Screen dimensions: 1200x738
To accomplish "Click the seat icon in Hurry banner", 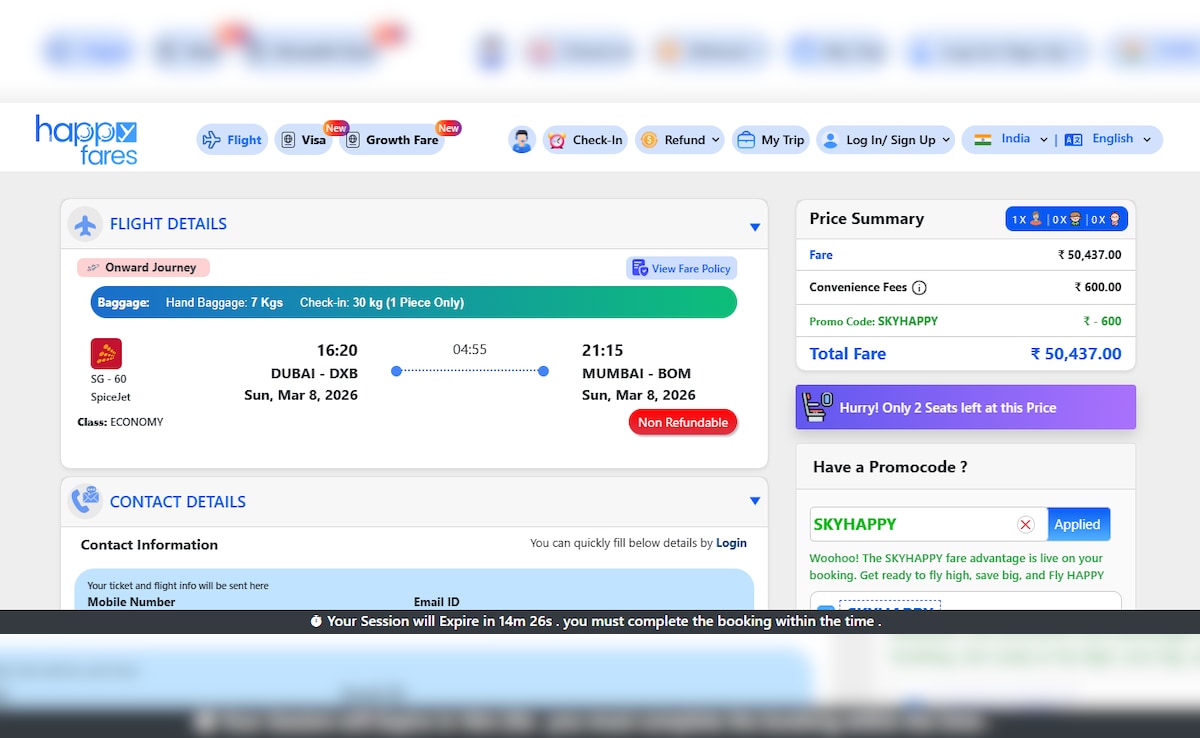I will [820, 408].
